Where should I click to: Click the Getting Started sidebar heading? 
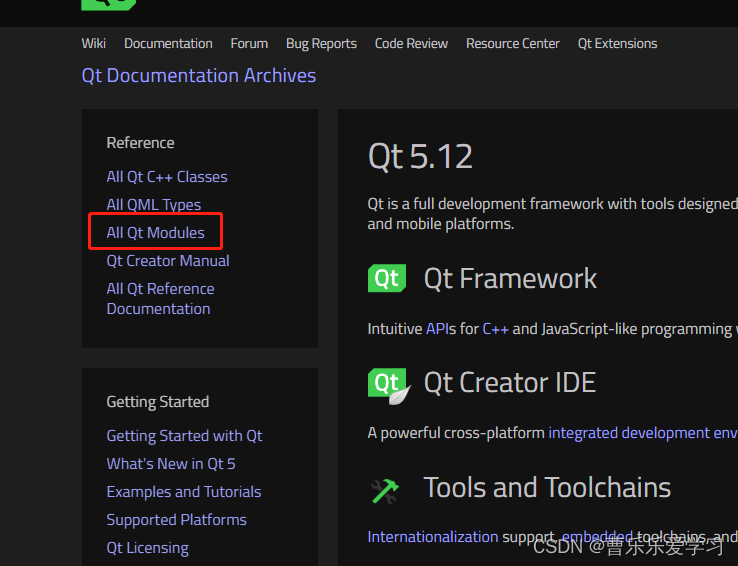pyautogui.click(x=158, y=402)
